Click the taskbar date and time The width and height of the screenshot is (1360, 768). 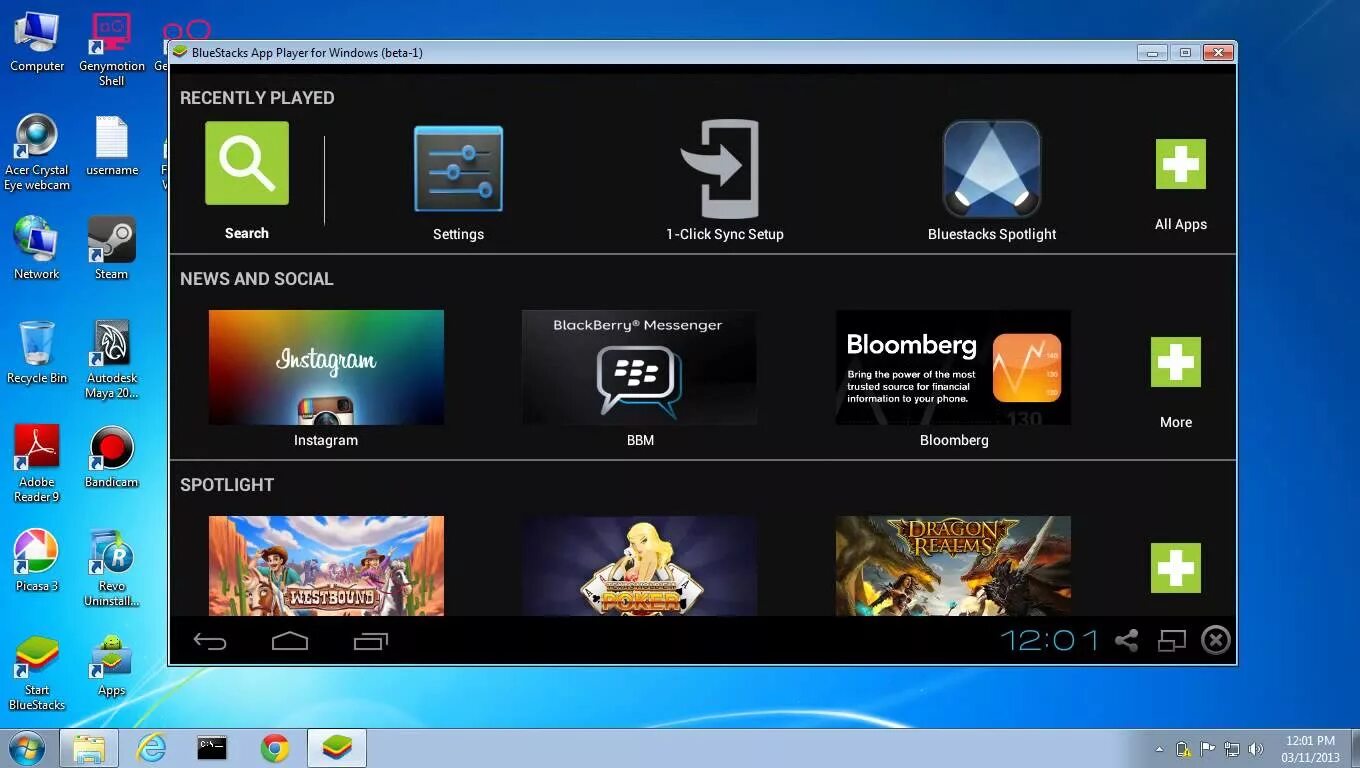point(1310,749)
